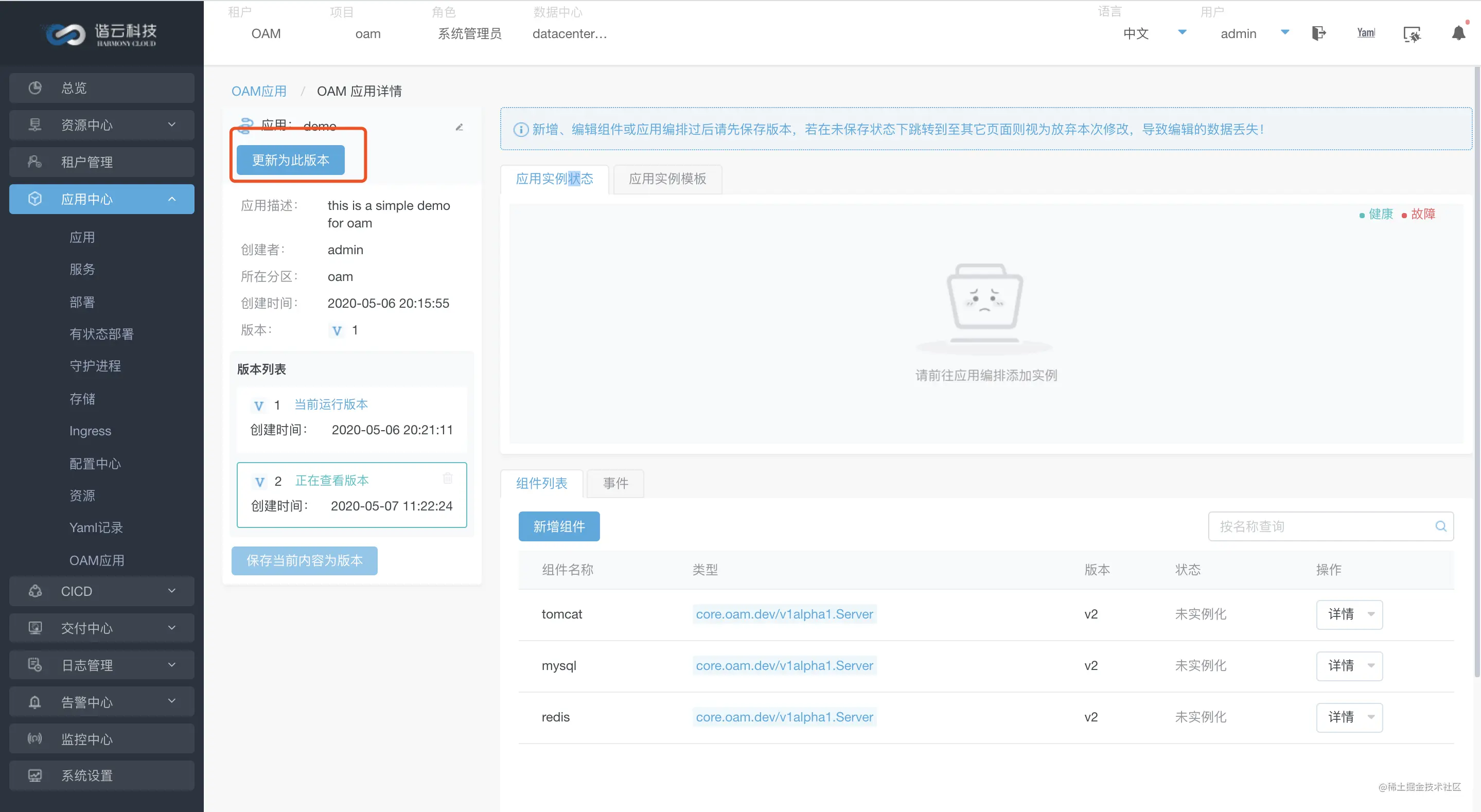This screenshot has width=1481, height=812.
Task: Open 有状态部署 in the sidebar
Action: point(102,334)
